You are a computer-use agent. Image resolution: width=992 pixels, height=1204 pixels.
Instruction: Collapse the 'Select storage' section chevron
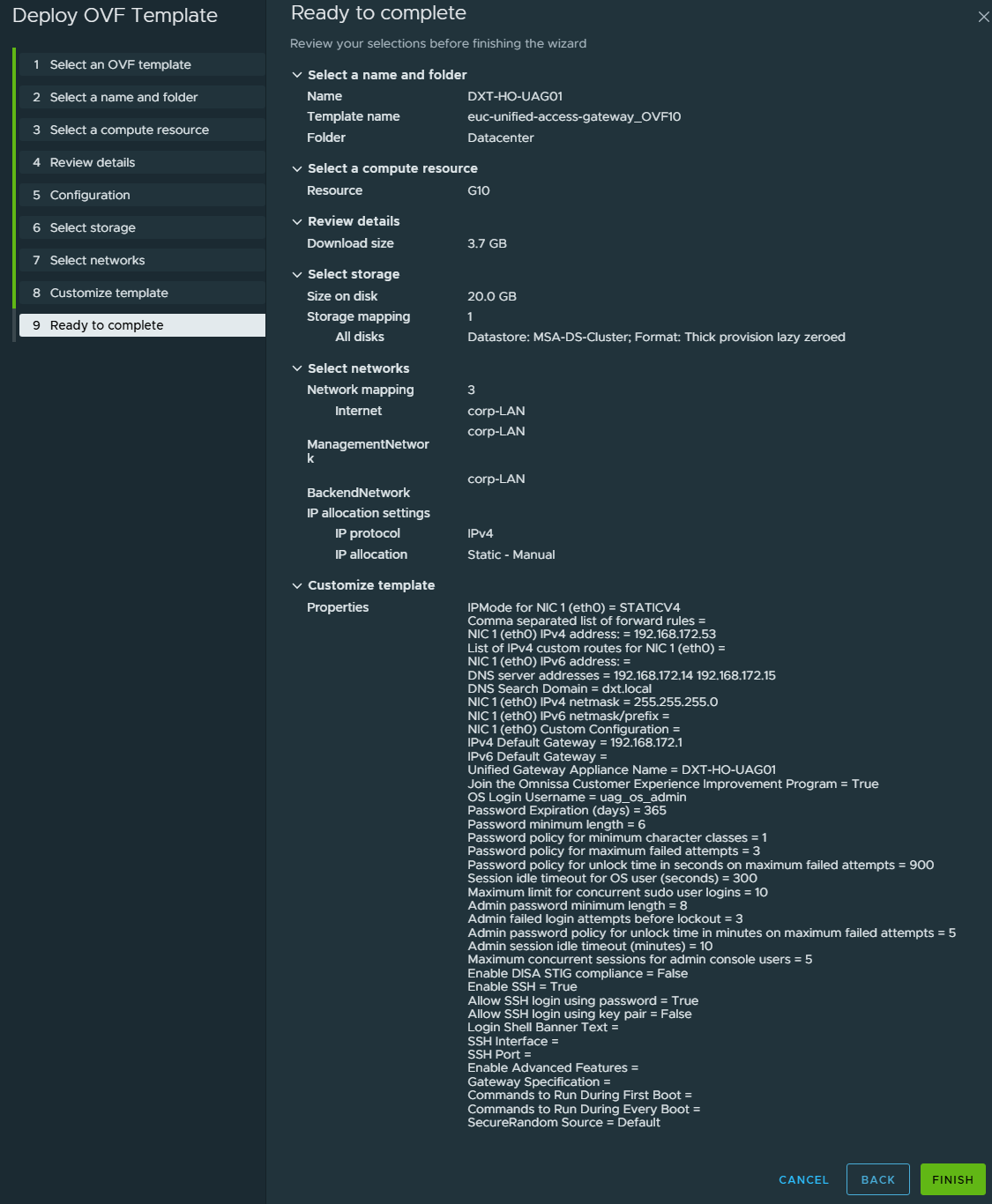pos(297,274)
